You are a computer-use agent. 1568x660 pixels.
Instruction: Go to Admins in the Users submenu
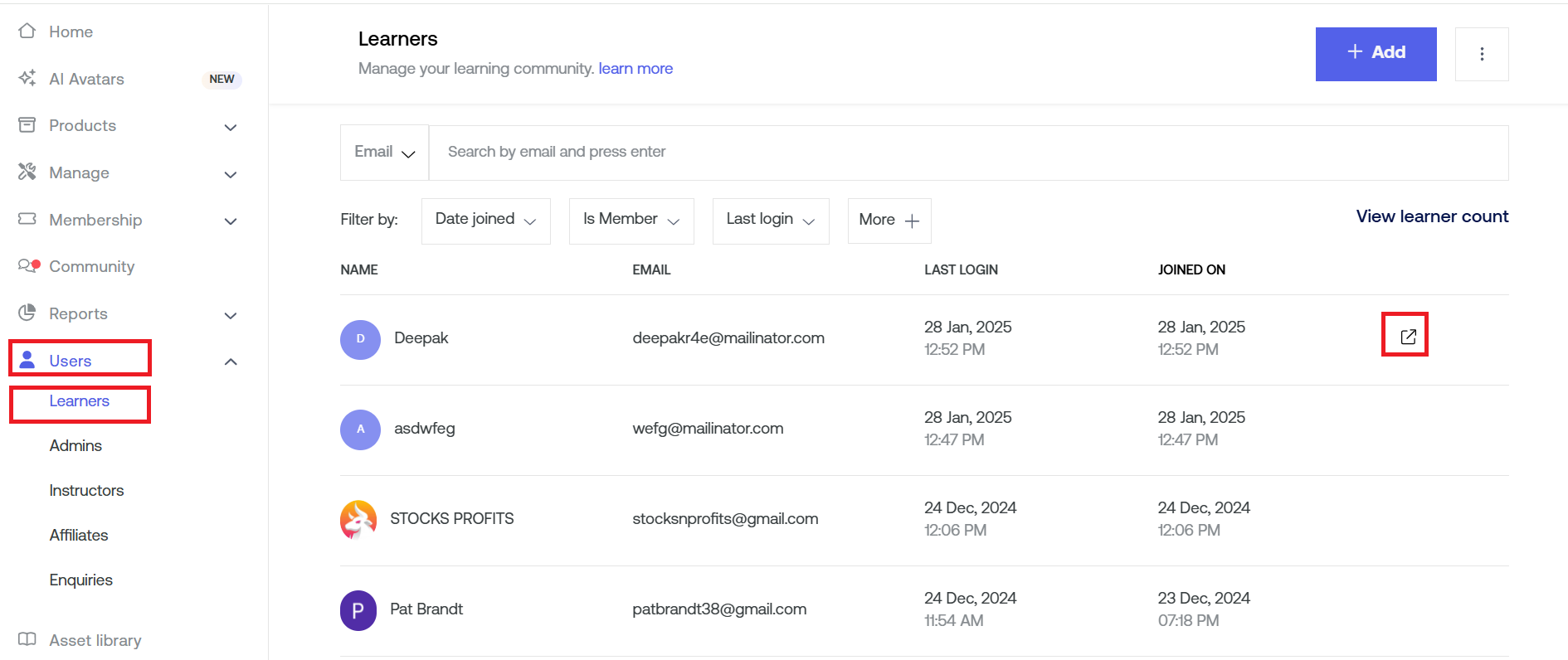pos(75,445)
